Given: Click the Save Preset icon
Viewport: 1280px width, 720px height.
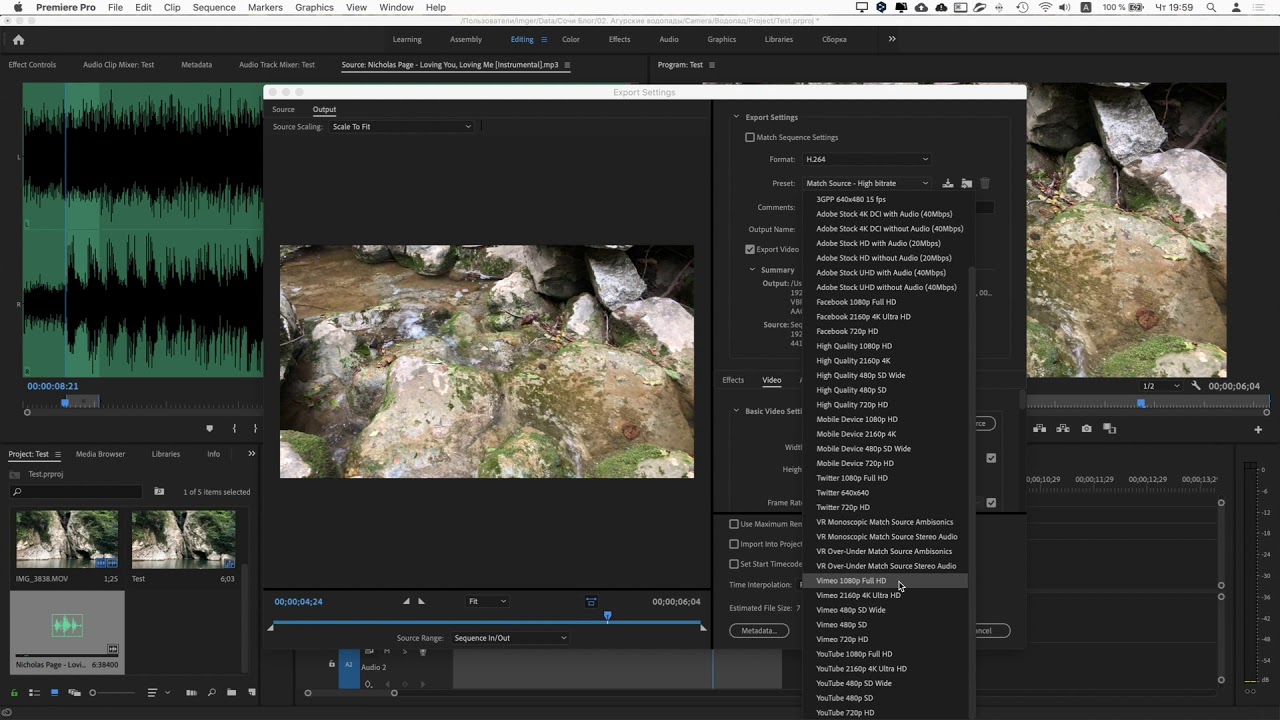Looking at the screenshot, I should (948, 183).
